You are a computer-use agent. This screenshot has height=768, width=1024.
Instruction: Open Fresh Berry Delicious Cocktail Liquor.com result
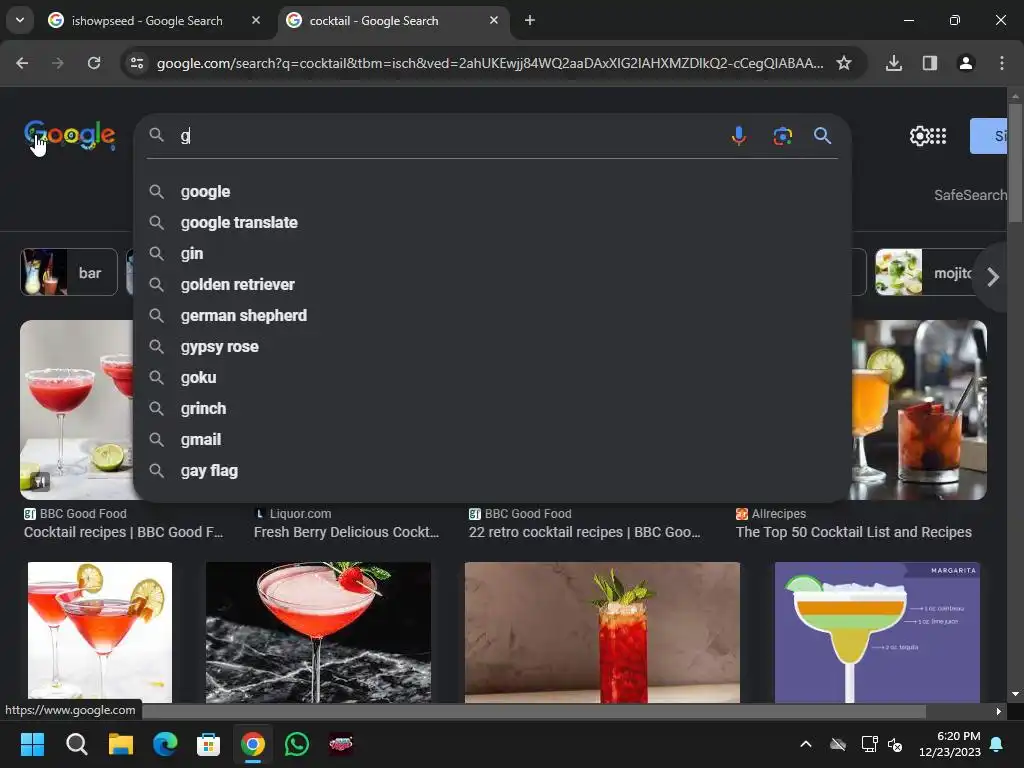346,532
